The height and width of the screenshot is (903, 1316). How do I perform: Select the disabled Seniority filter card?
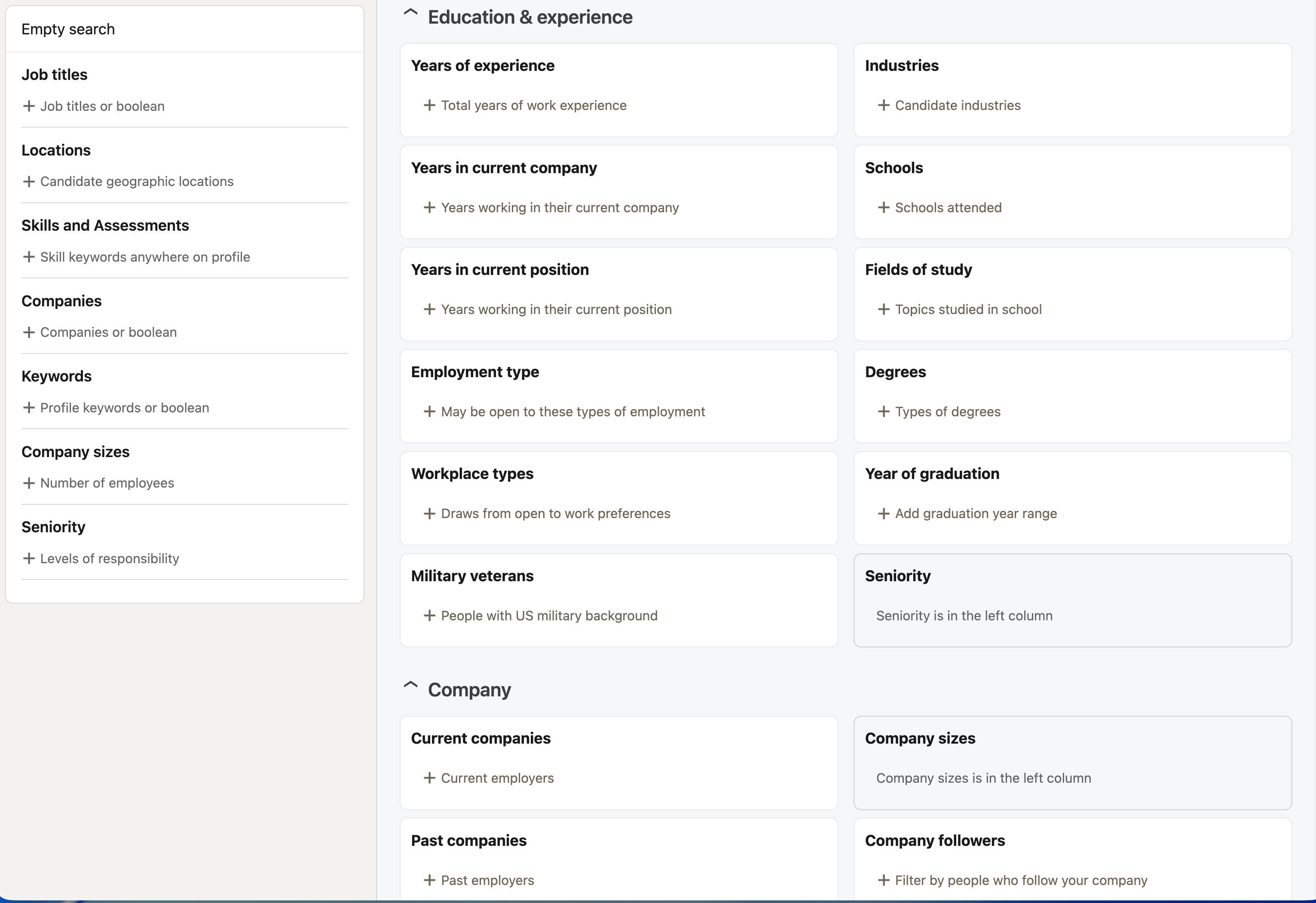1072,600
